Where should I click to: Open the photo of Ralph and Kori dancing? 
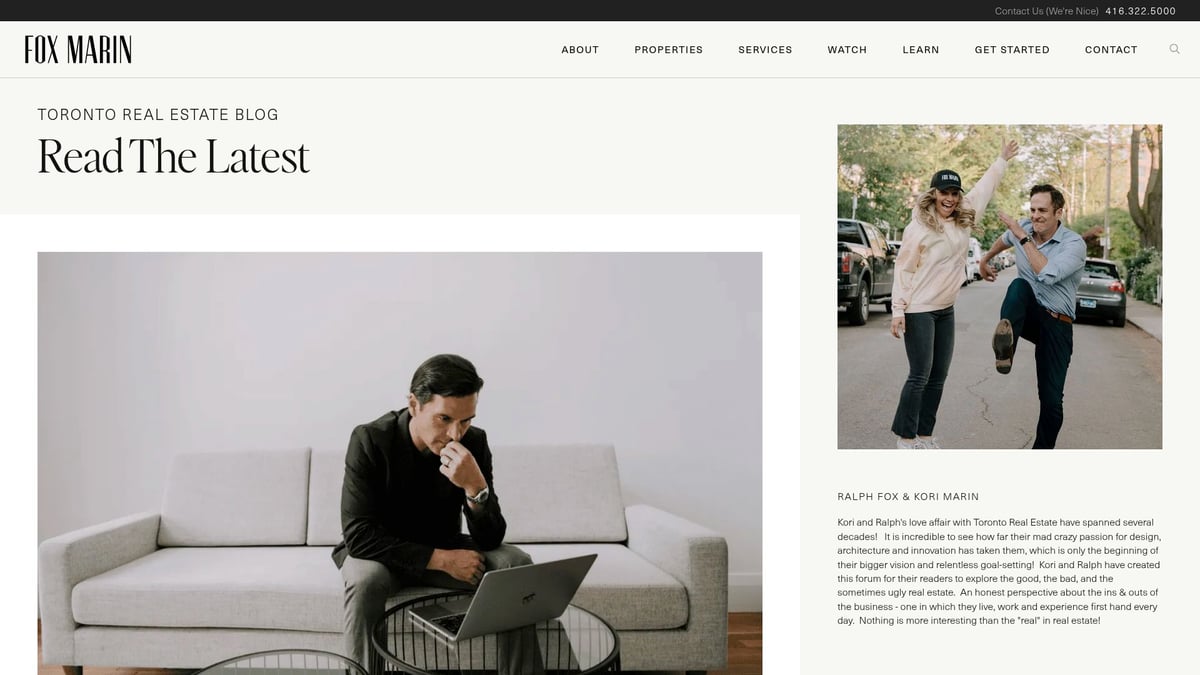(1000, 287)
